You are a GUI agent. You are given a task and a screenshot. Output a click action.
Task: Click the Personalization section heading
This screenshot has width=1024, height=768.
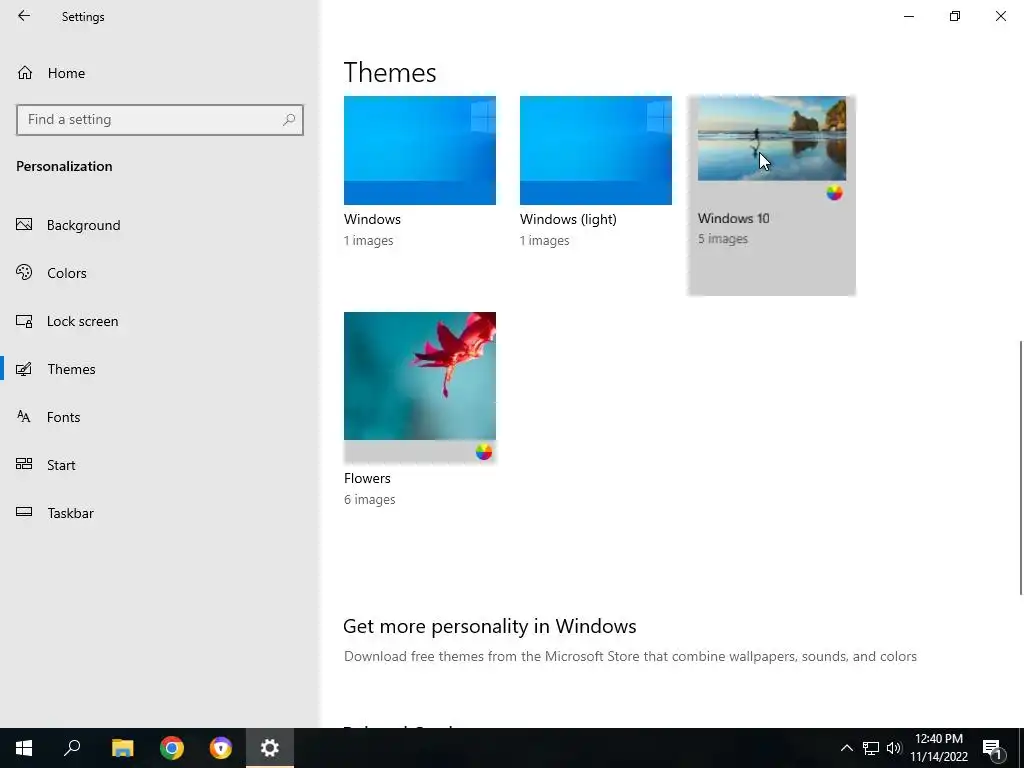[64, 167]
